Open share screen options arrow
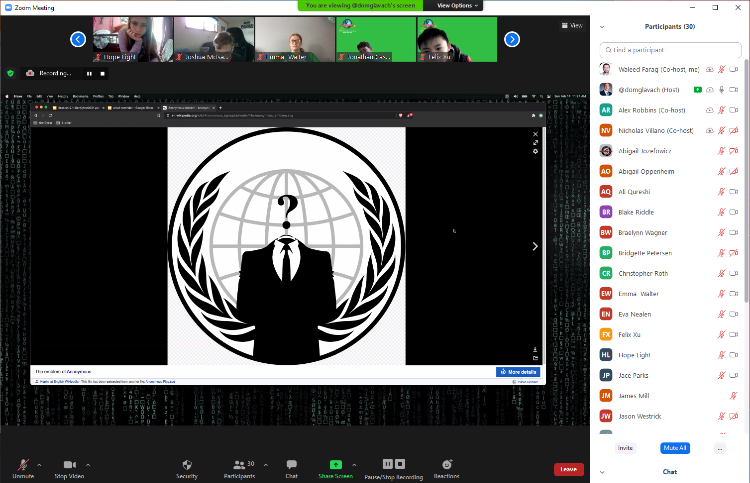This screenshot has width=750, height=483. (x=354, y=465)
